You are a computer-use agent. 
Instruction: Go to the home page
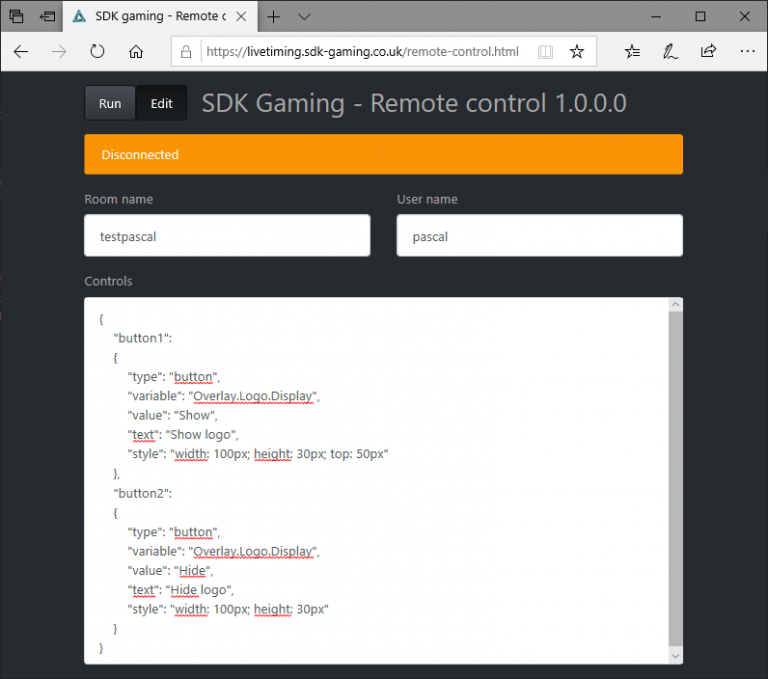(136, 51)
